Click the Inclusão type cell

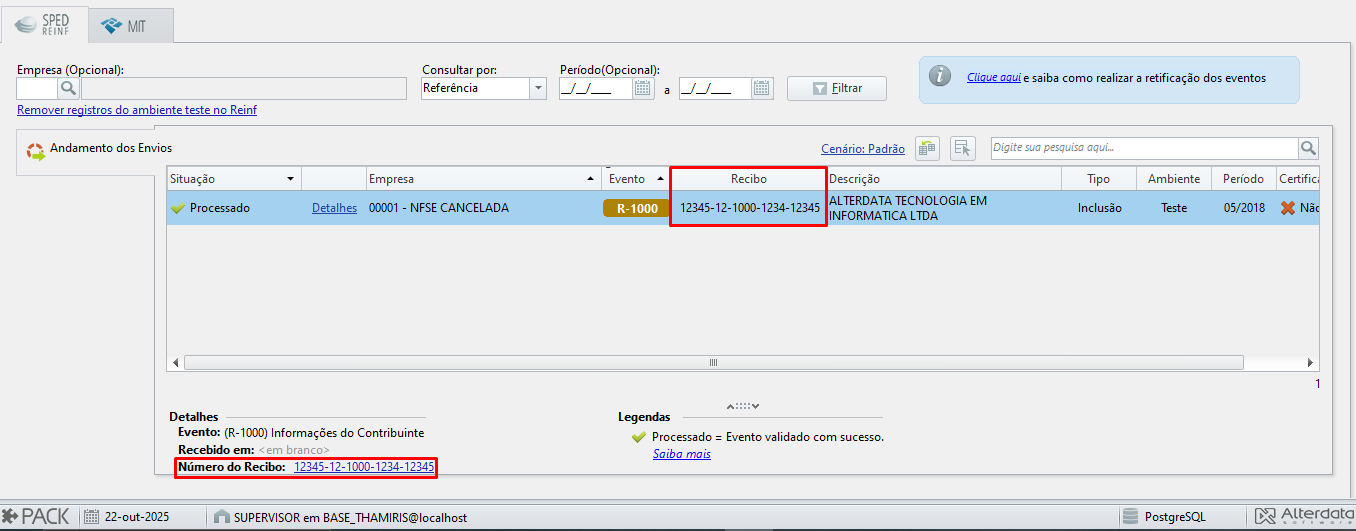[1099, 208]
